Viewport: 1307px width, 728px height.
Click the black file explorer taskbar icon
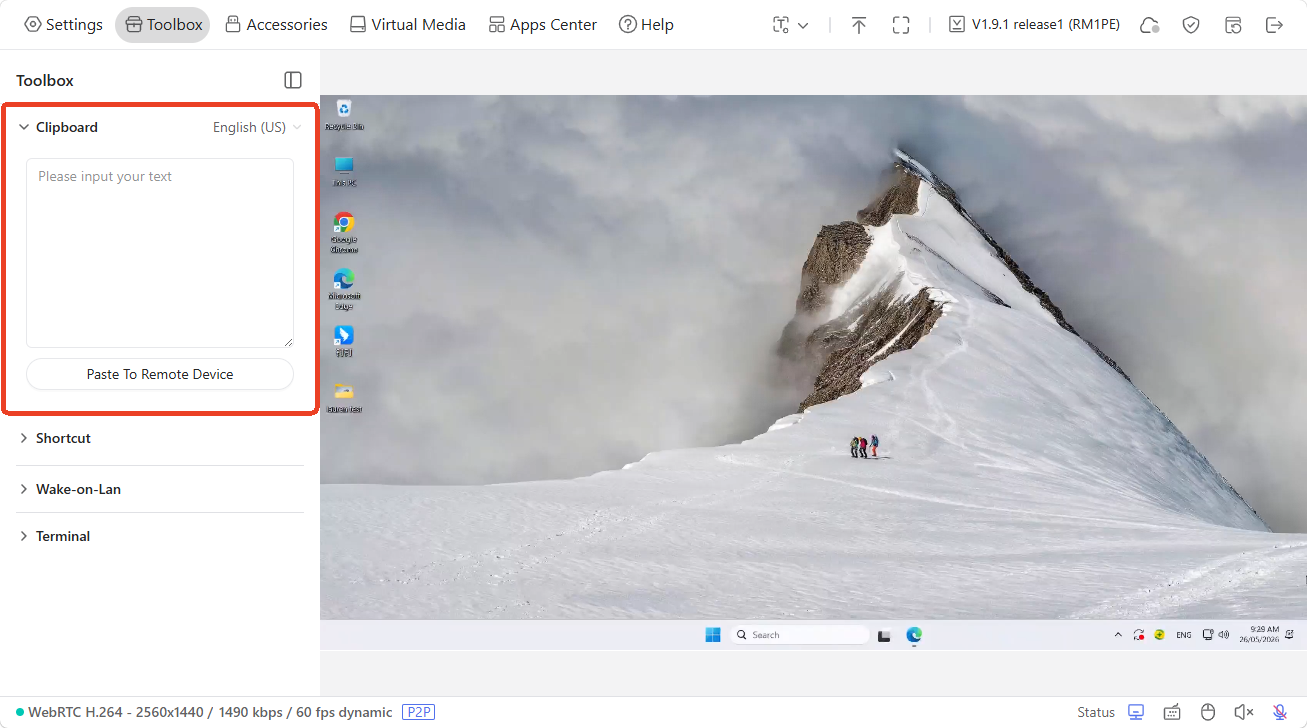click(884, 635)
